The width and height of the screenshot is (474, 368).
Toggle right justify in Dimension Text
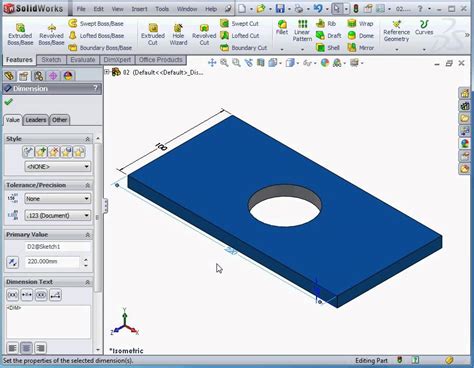point(40,348)
